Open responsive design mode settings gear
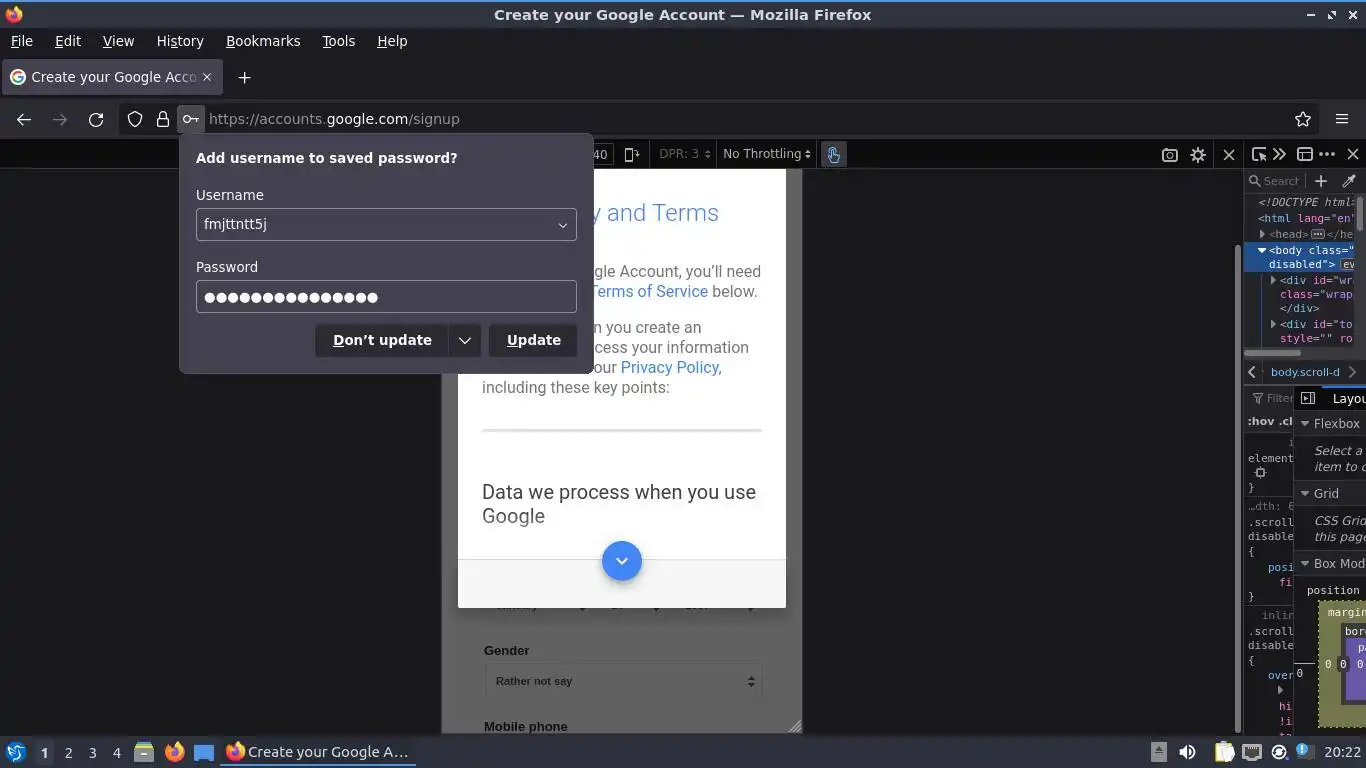The width and height of the screenshot is (1366, 768). (x=1198, y=155)
